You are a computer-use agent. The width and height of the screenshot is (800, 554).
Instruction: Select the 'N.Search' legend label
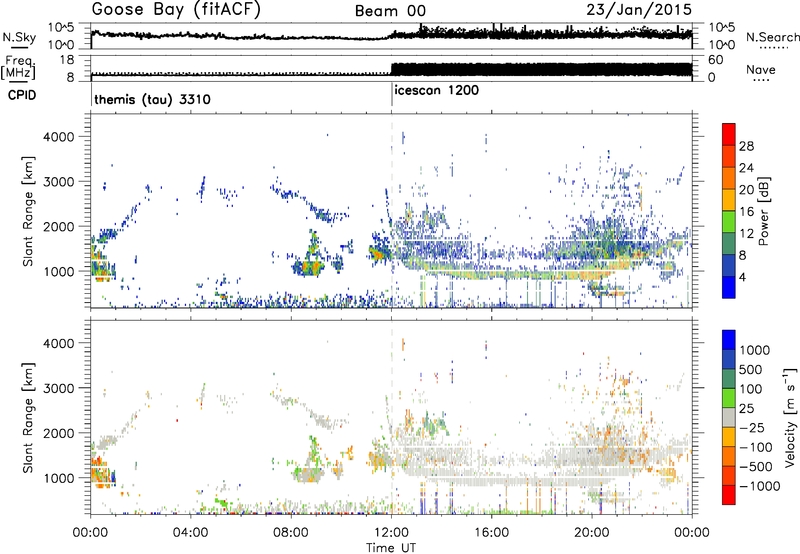tap(772, 37)
